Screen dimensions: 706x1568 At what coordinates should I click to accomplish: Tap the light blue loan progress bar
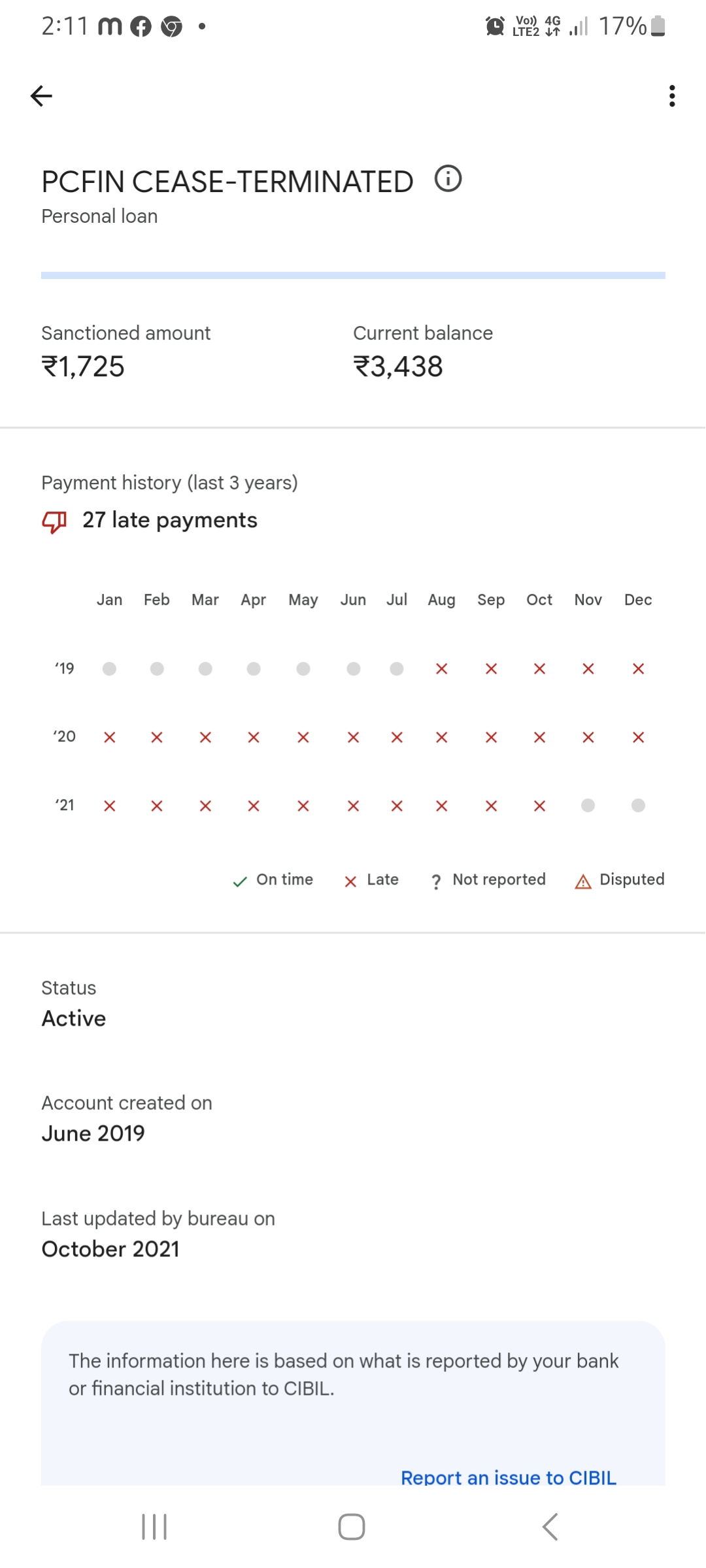(353, 276)
